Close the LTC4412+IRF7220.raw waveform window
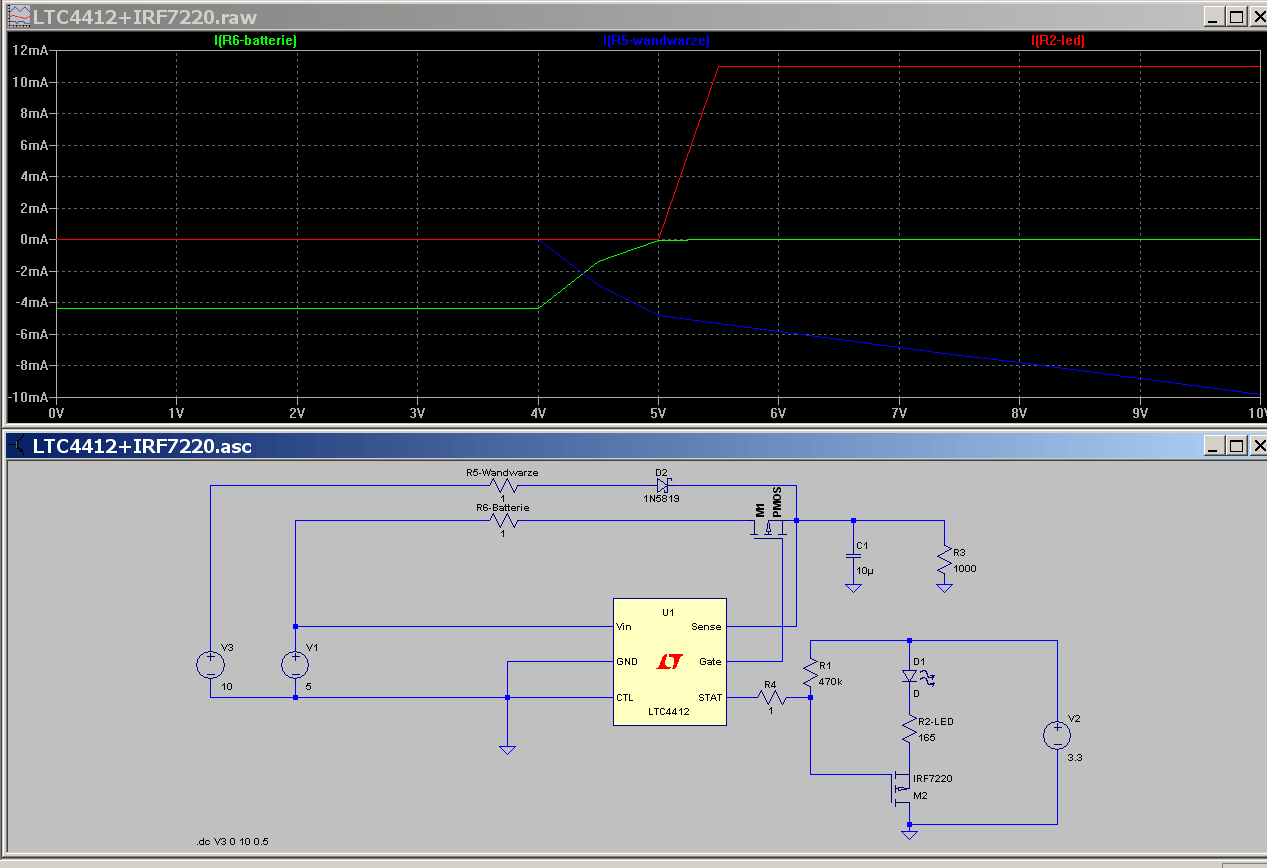 (1258, 17)
